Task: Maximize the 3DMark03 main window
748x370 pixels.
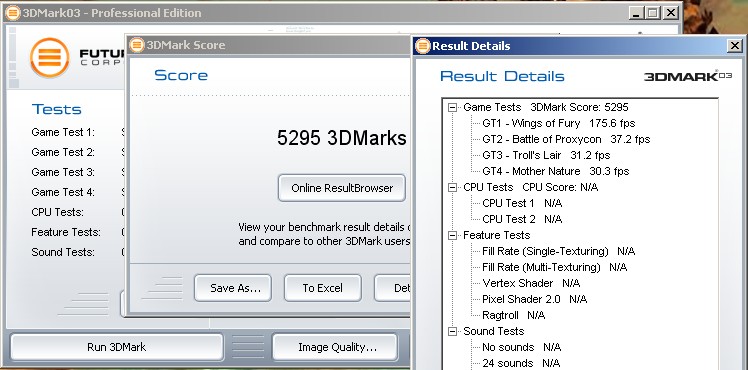Action: pos(653,13)
